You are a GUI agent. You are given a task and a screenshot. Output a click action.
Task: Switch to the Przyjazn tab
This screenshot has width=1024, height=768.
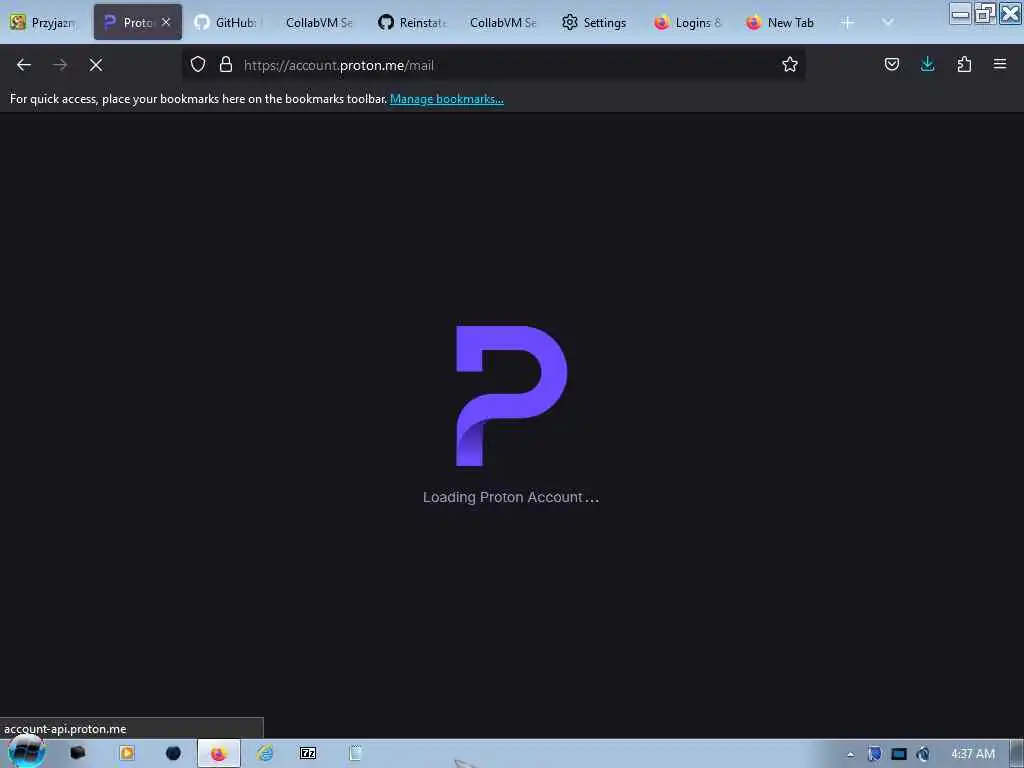(x=43, y=22)
